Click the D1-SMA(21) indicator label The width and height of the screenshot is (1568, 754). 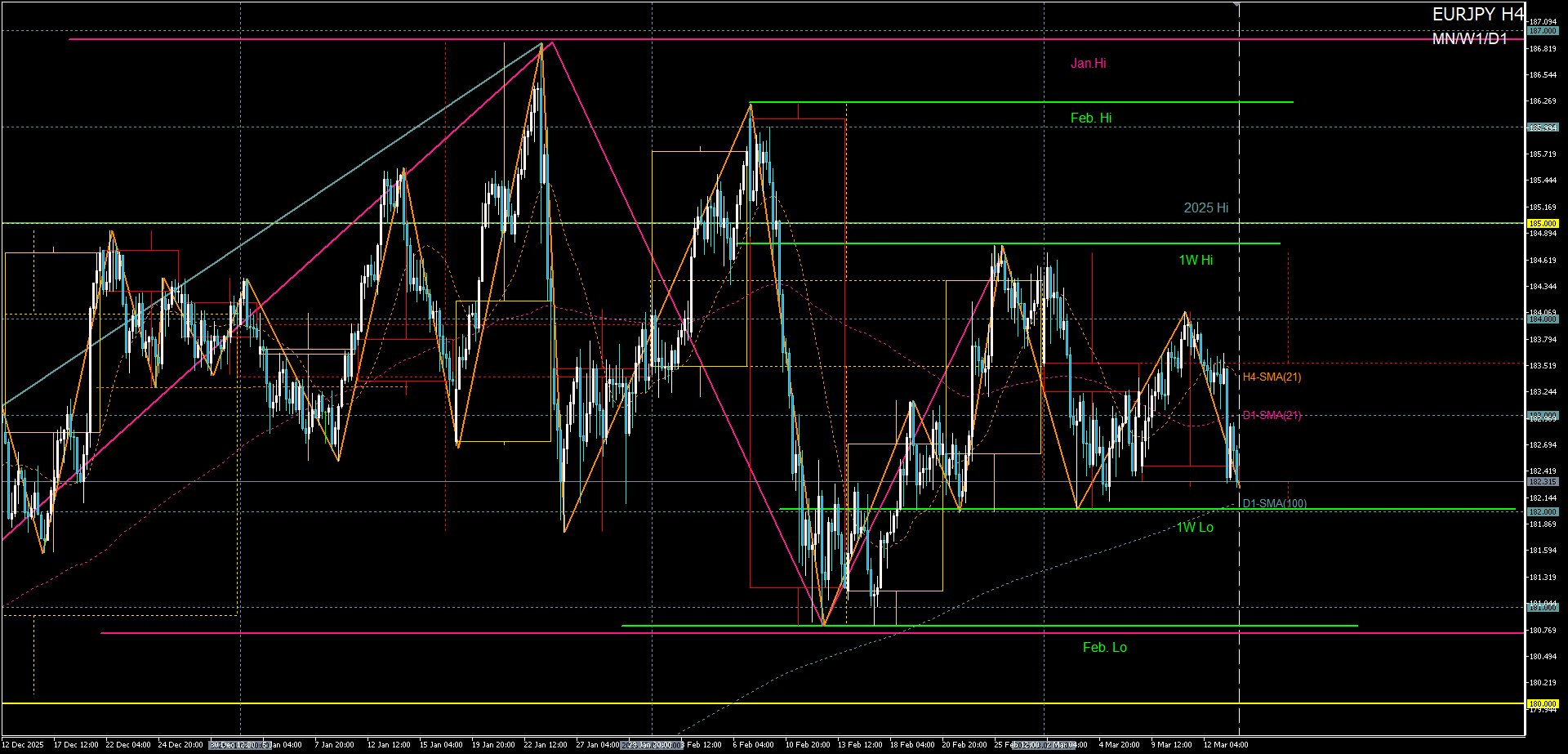[x=1272, y=416]
